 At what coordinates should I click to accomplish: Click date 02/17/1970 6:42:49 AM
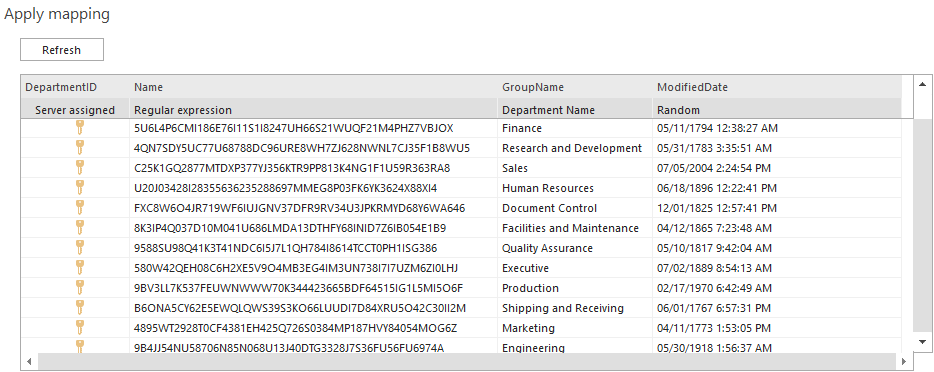coord(714,288)
